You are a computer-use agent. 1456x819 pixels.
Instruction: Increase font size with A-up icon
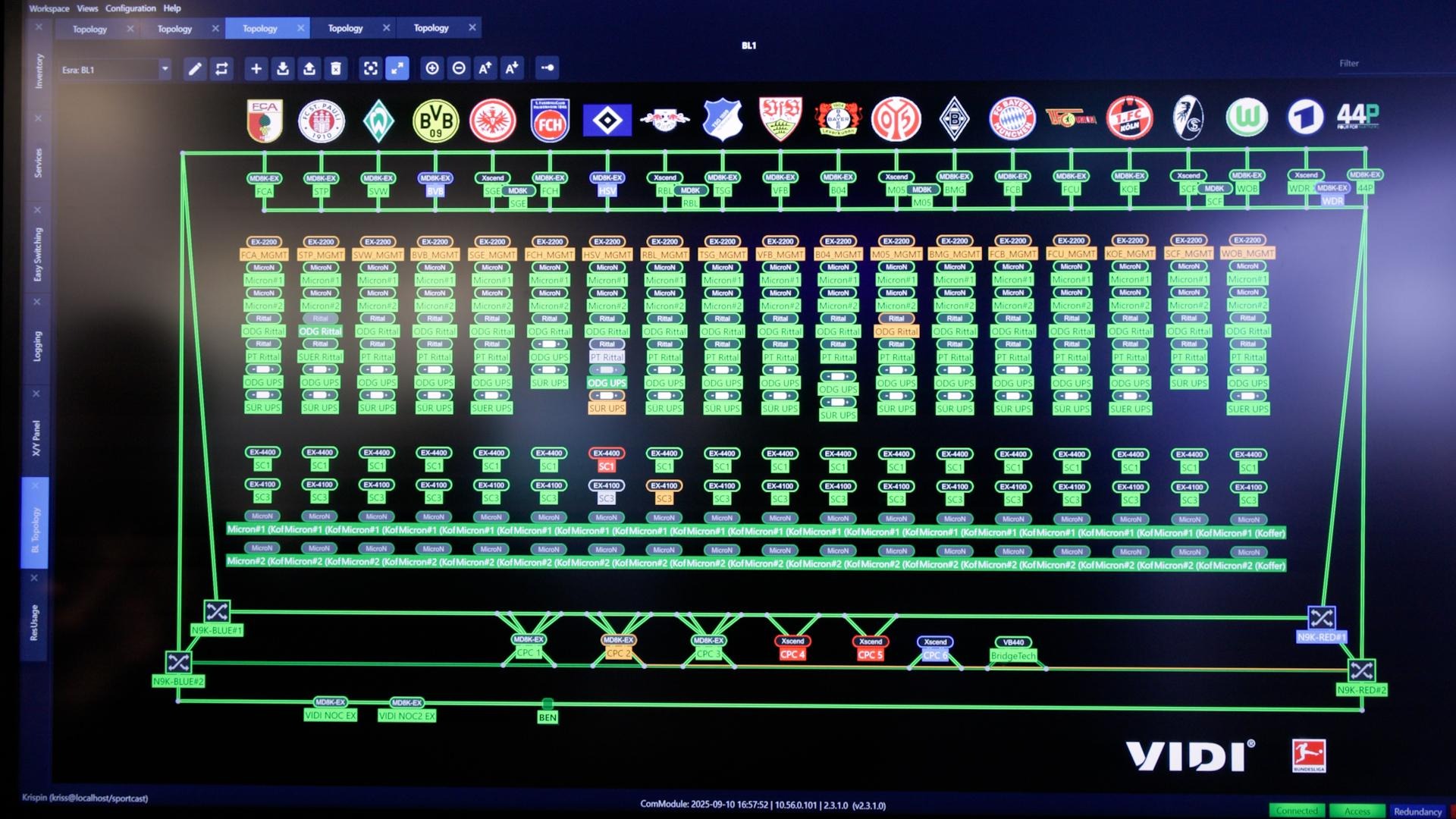485,68
